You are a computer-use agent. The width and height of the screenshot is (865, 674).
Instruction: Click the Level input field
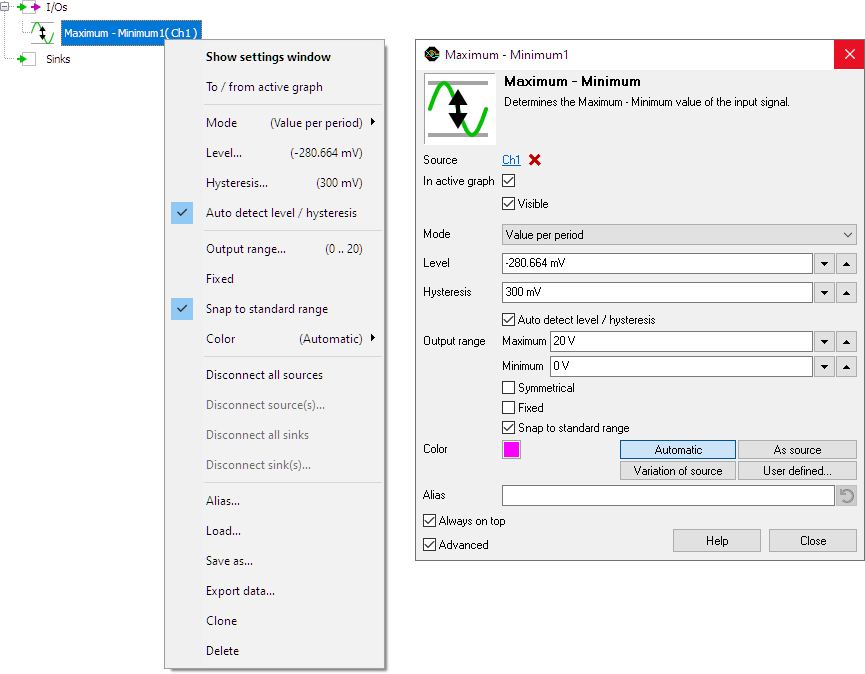tap(657, 264)
